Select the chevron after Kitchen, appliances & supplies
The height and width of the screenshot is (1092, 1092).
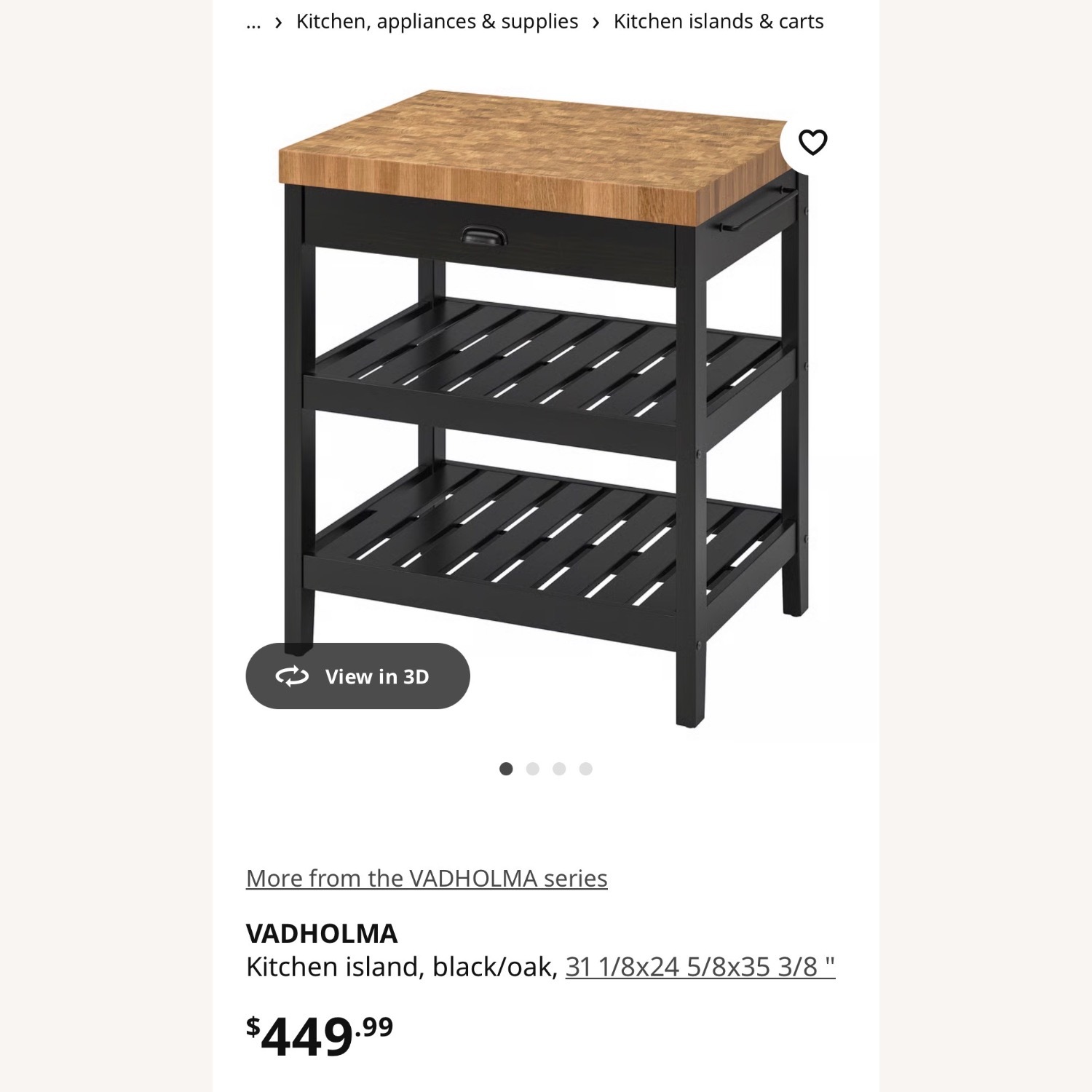(595, 21)
